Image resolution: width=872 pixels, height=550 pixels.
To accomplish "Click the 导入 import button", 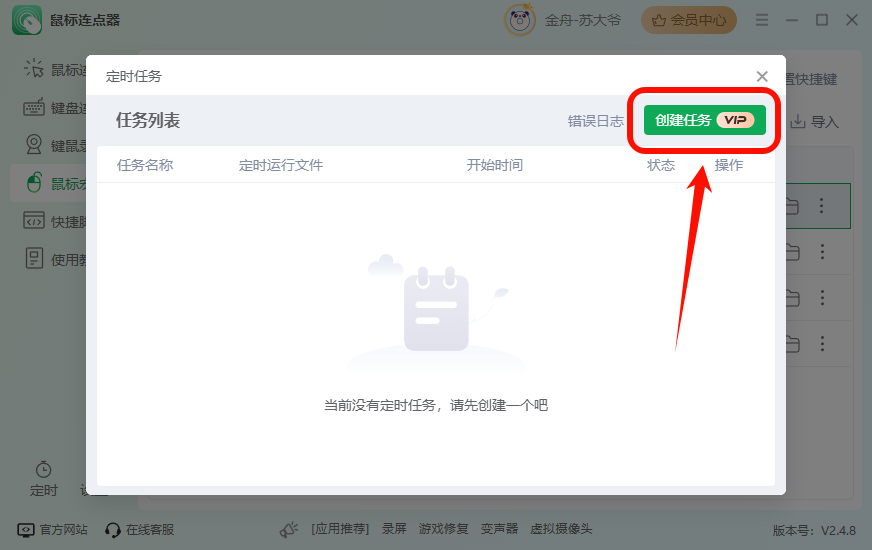I will tap(814, 122).
